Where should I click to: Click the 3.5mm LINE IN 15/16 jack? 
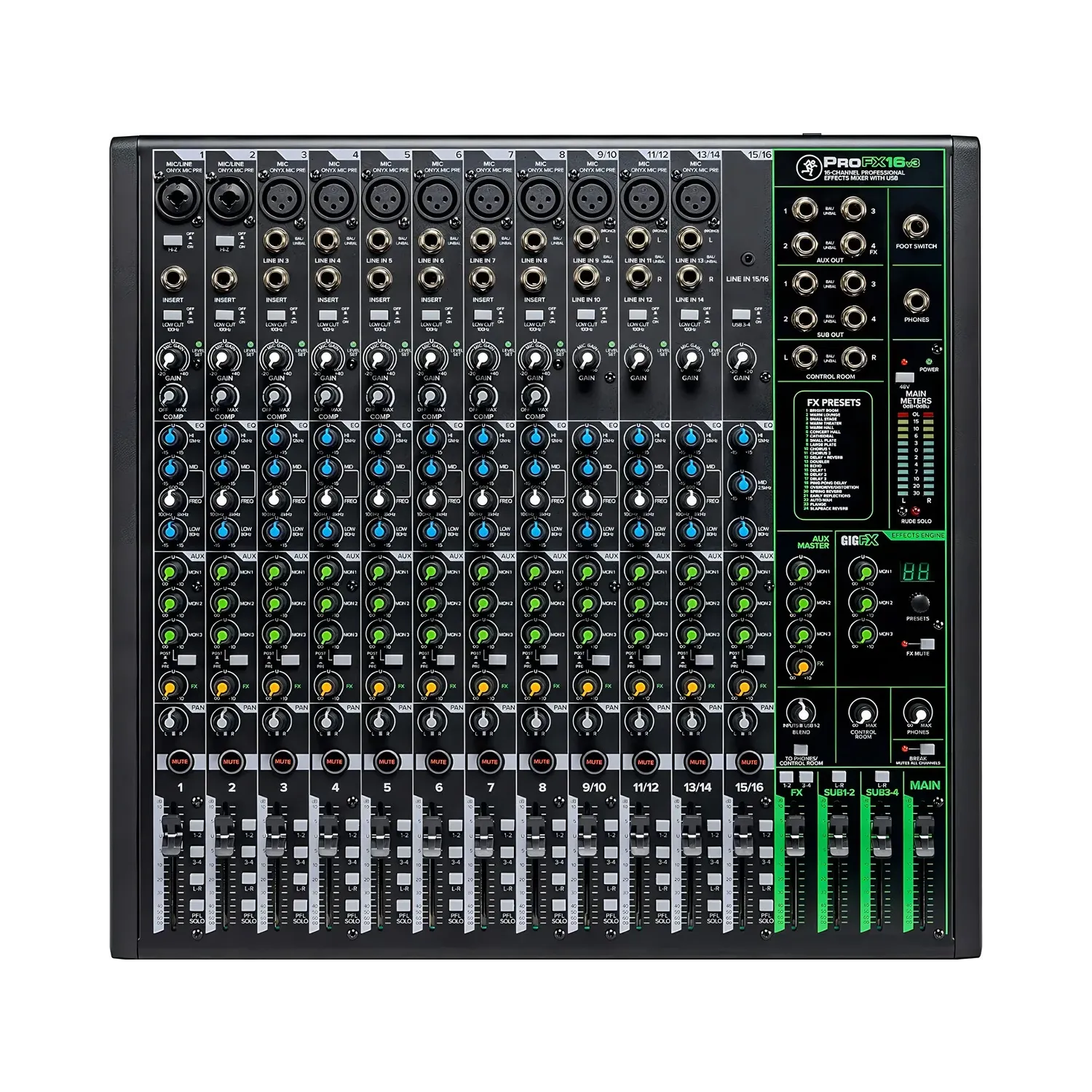(x=748, y=259)
